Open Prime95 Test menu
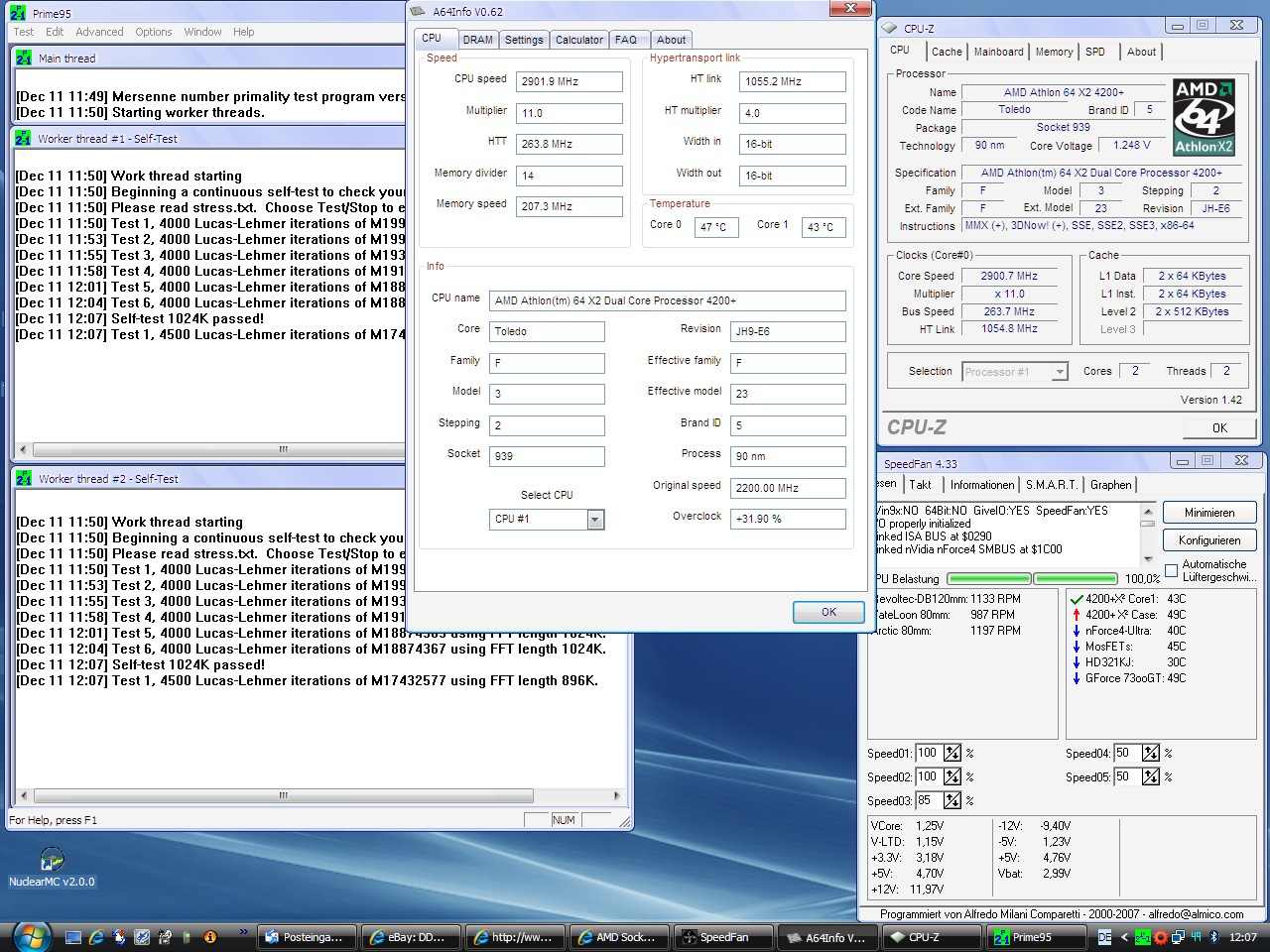1270x952 pixels. click(24, 32)
